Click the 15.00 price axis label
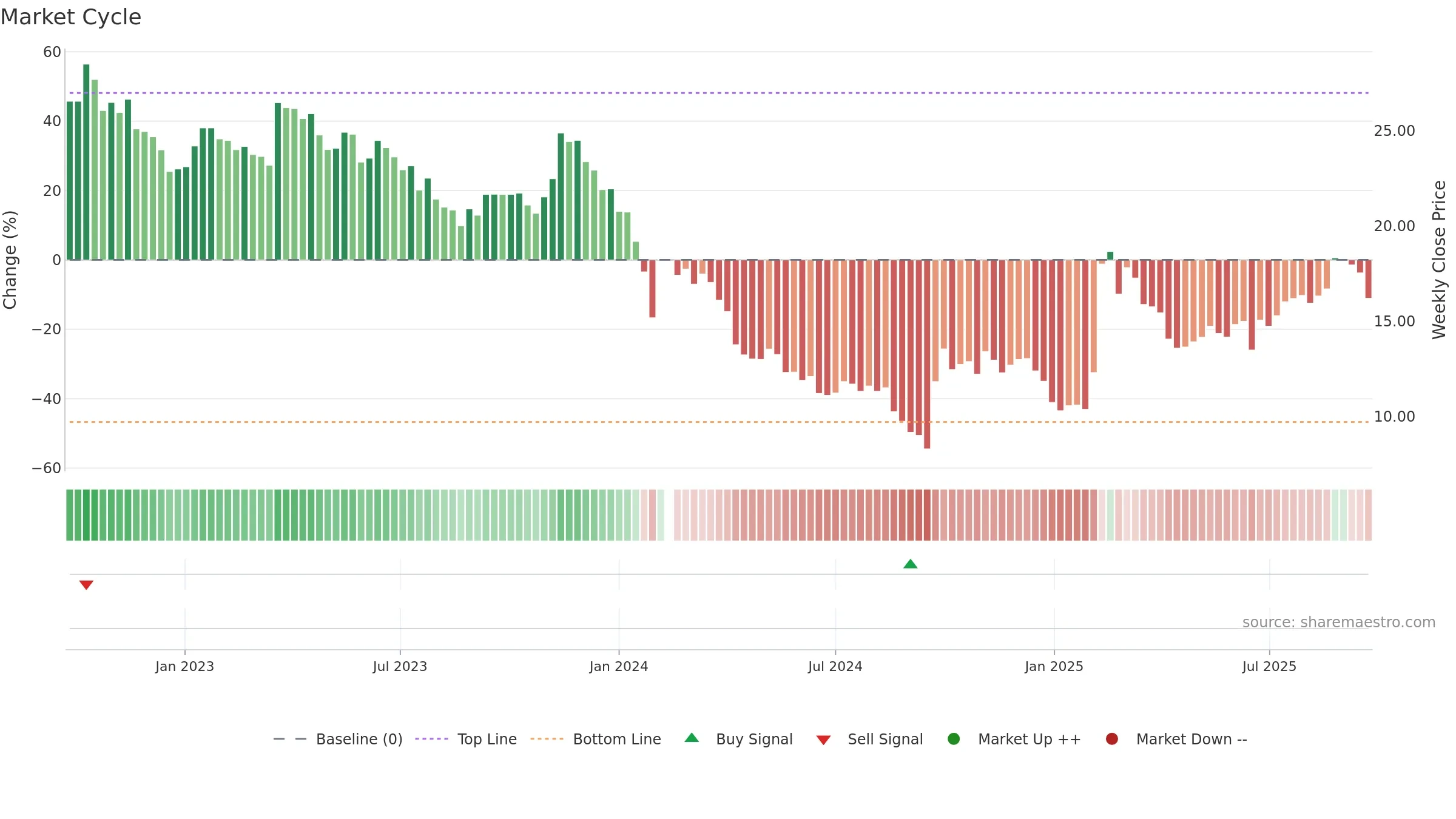 pos(1394,321)
